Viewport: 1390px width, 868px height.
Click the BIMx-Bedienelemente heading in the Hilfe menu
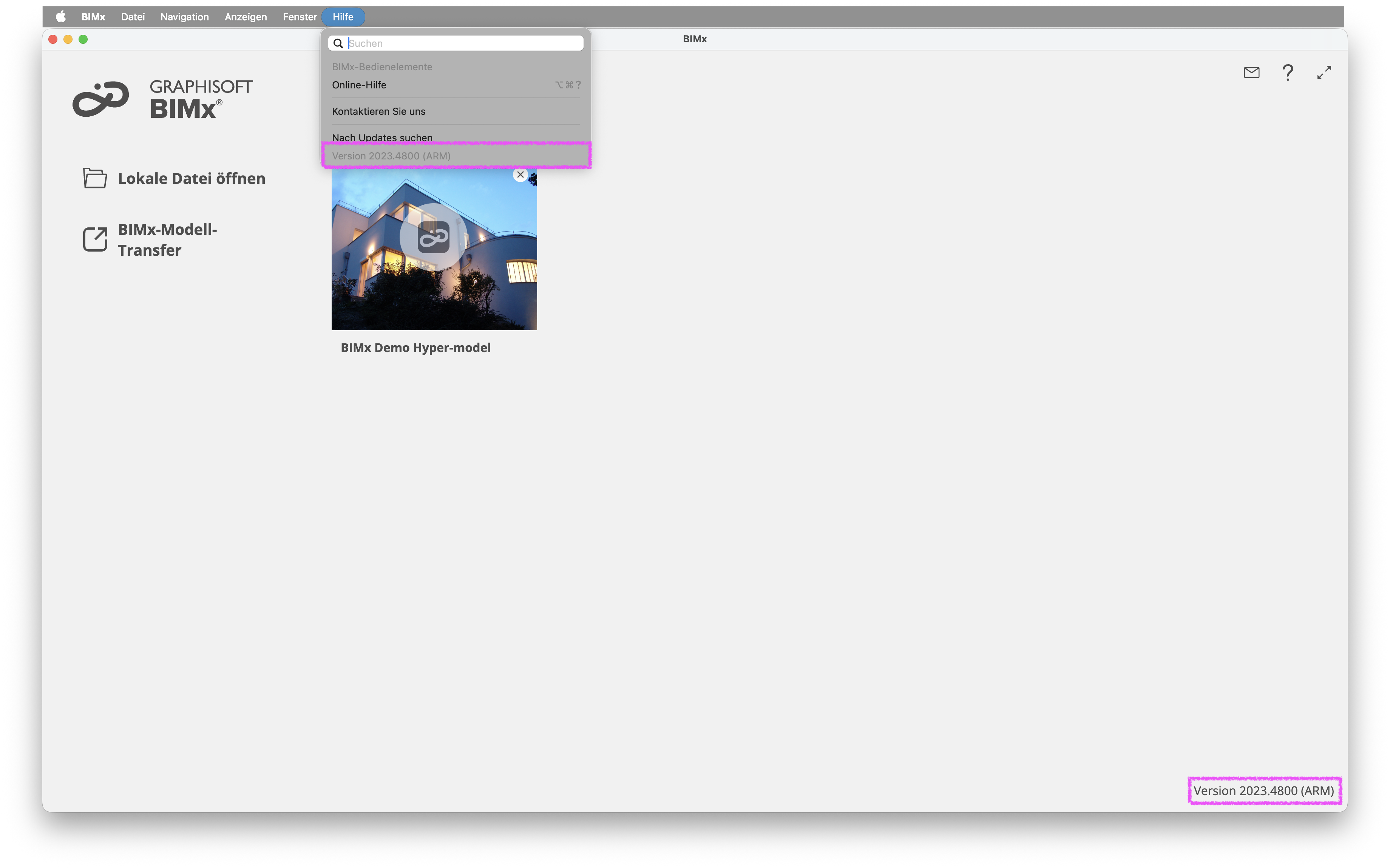click(x=382, y=66)
